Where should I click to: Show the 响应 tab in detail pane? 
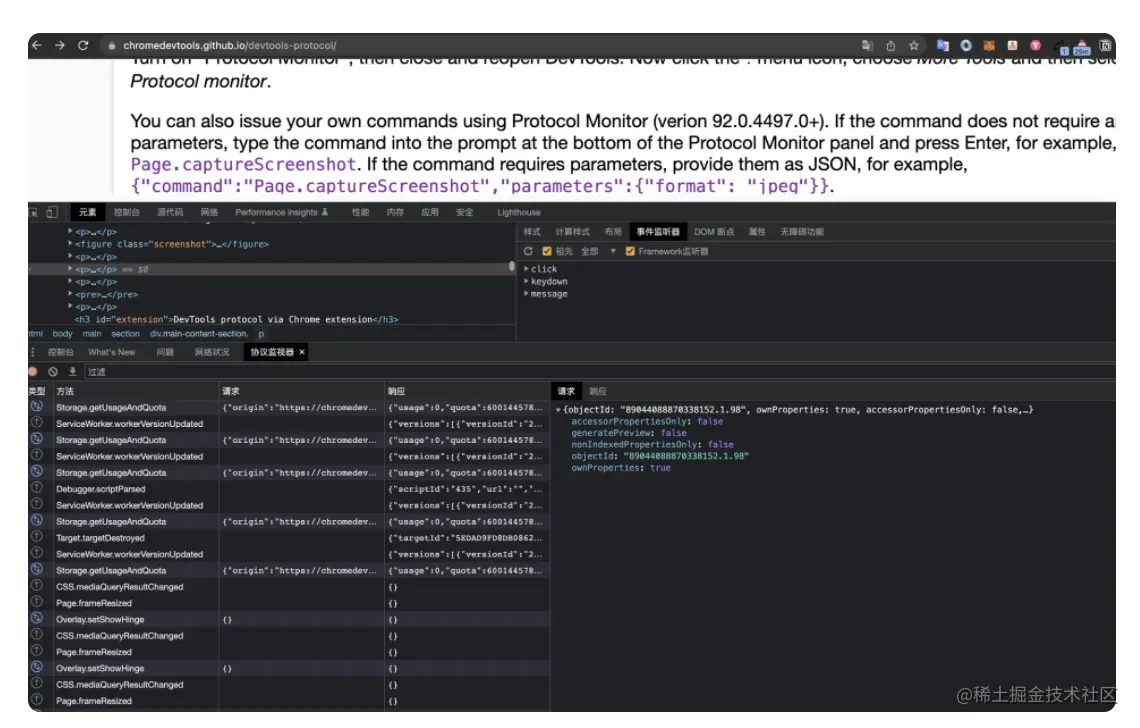tap(598, 391)
